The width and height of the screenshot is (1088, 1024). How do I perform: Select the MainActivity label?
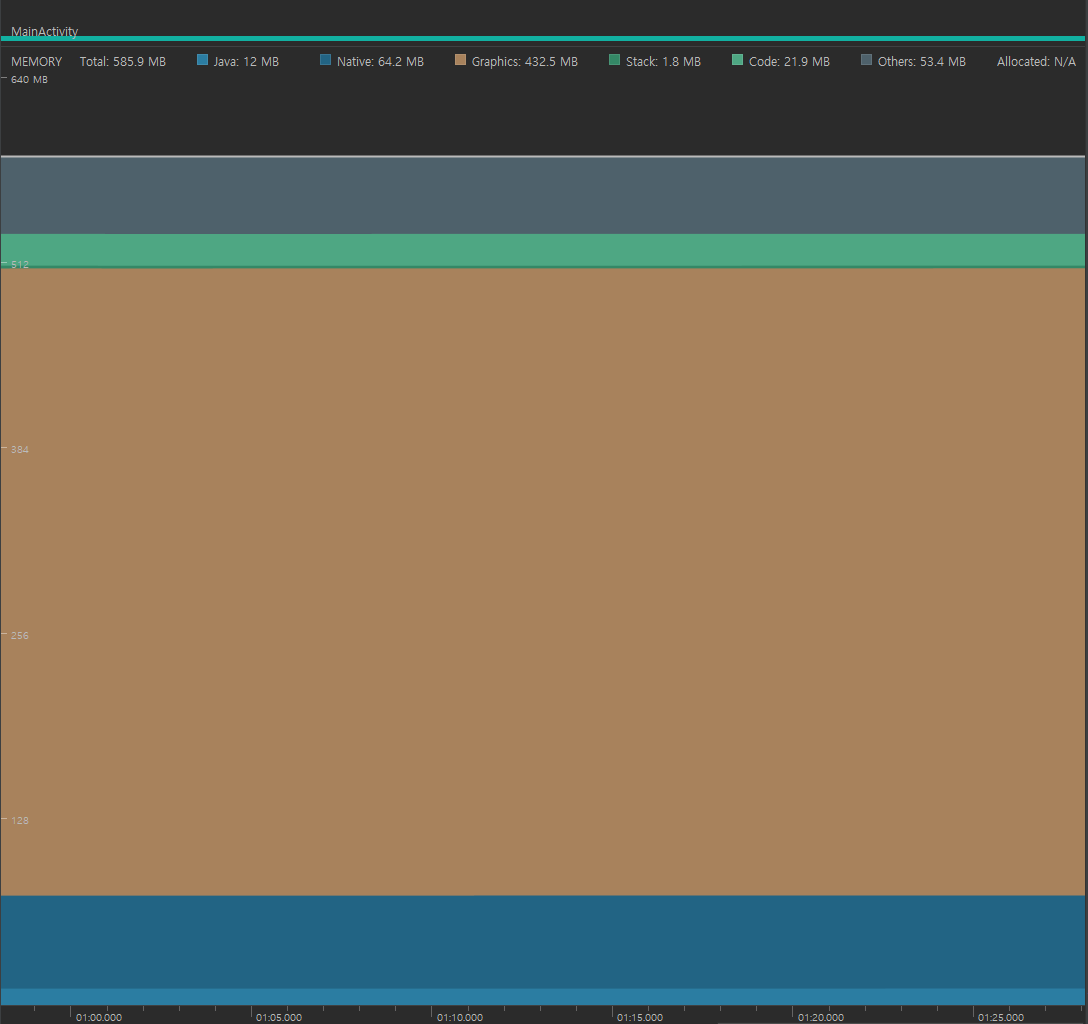[x=44, y=31]
